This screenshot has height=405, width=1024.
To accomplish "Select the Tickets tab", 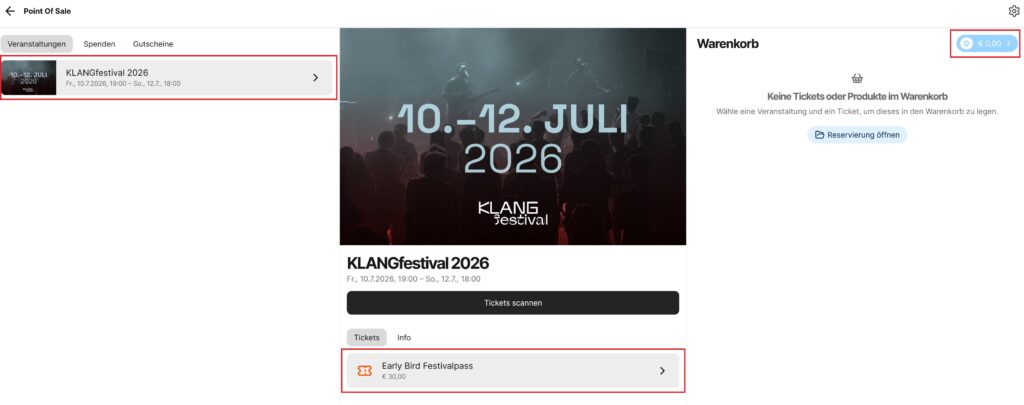I will click(366, 338).
